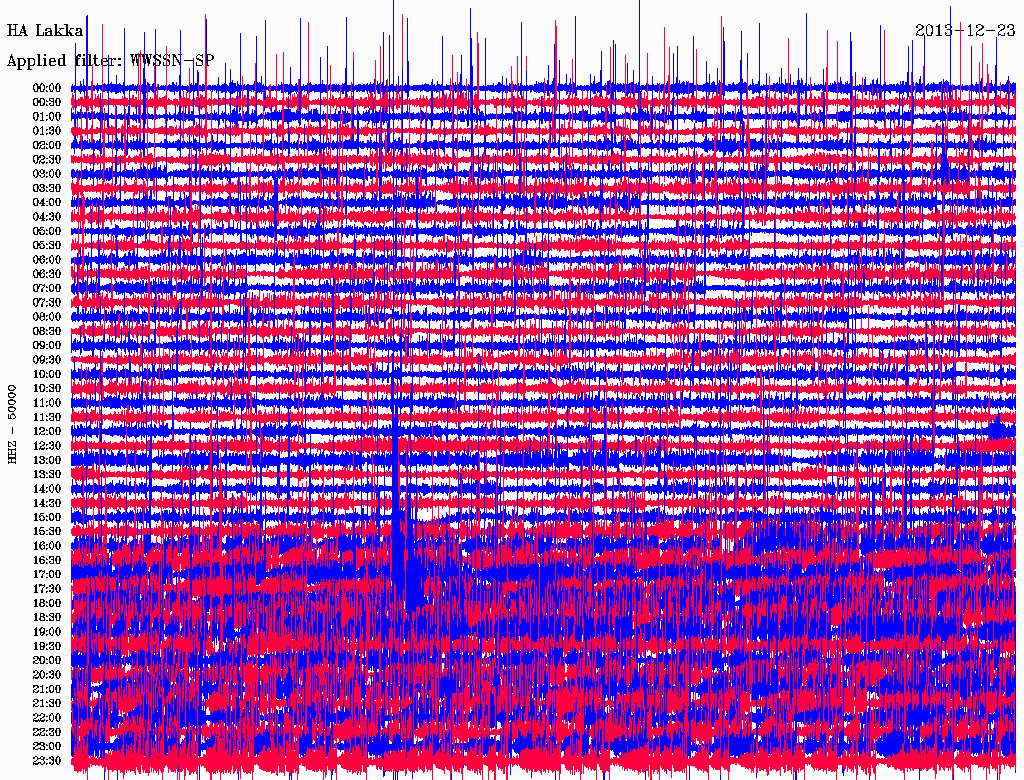Select the 09:30 time label

click(x=47, y=359)
